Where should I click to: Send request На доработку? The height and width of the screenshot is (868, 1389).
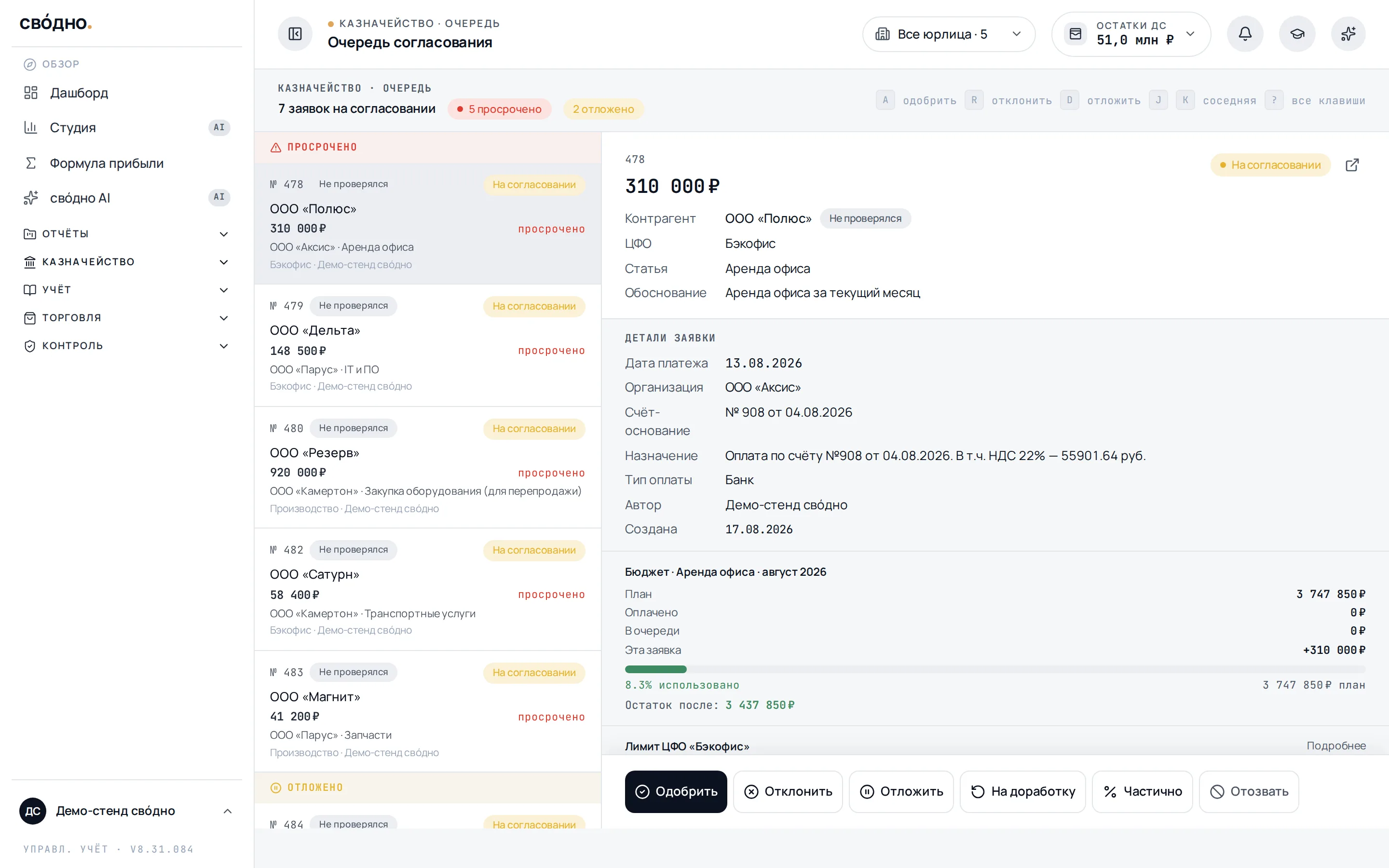point(1022,792)
